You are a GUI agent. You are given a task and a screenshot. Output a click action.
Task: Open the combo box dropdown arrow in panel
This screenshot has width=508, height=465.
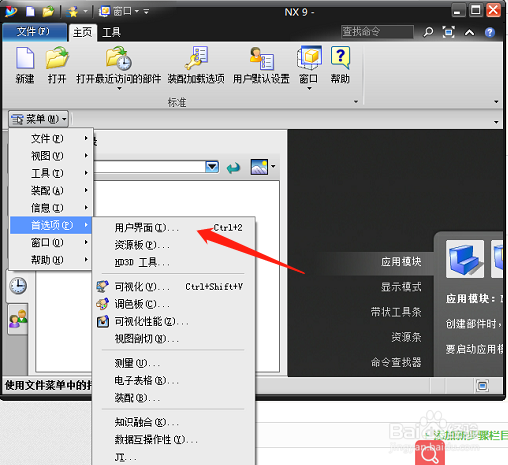212,166
